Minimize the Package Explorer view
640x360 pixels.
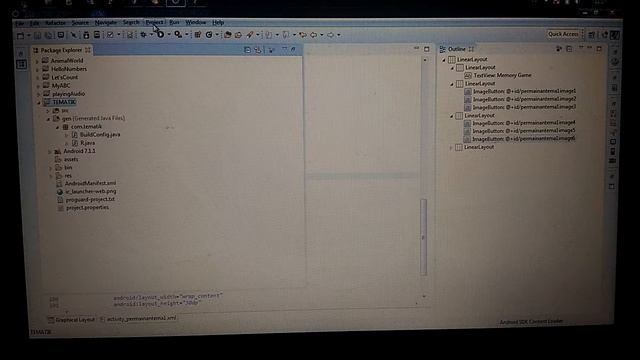tap(284, 49)
